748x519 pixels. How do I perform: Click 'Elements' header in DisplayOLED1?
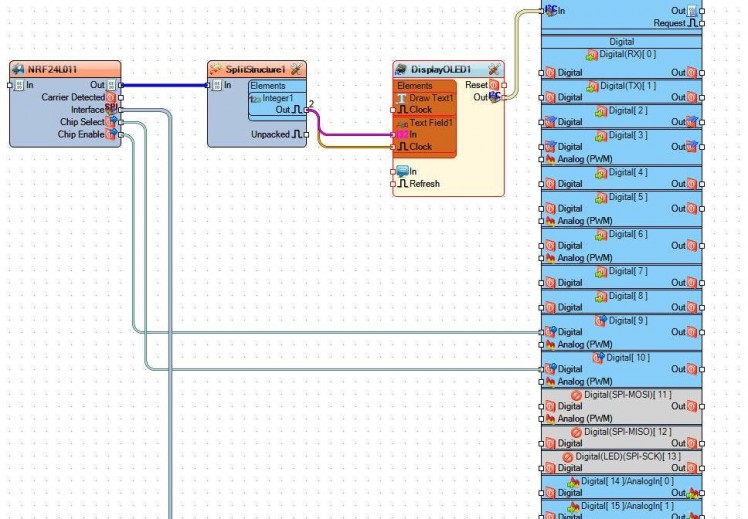tap(415, 86)
